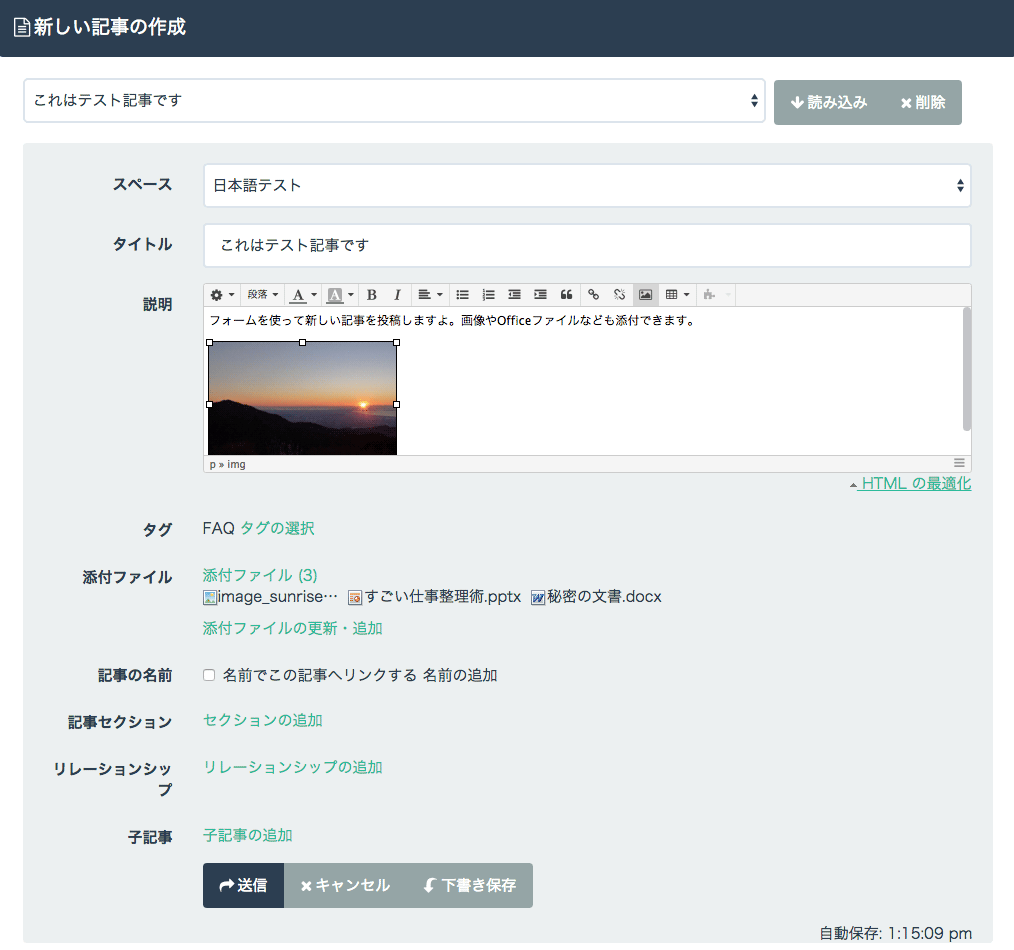Open the table insert dropdown
This screenshot has width=1014, height=950.
coord(677,295)
